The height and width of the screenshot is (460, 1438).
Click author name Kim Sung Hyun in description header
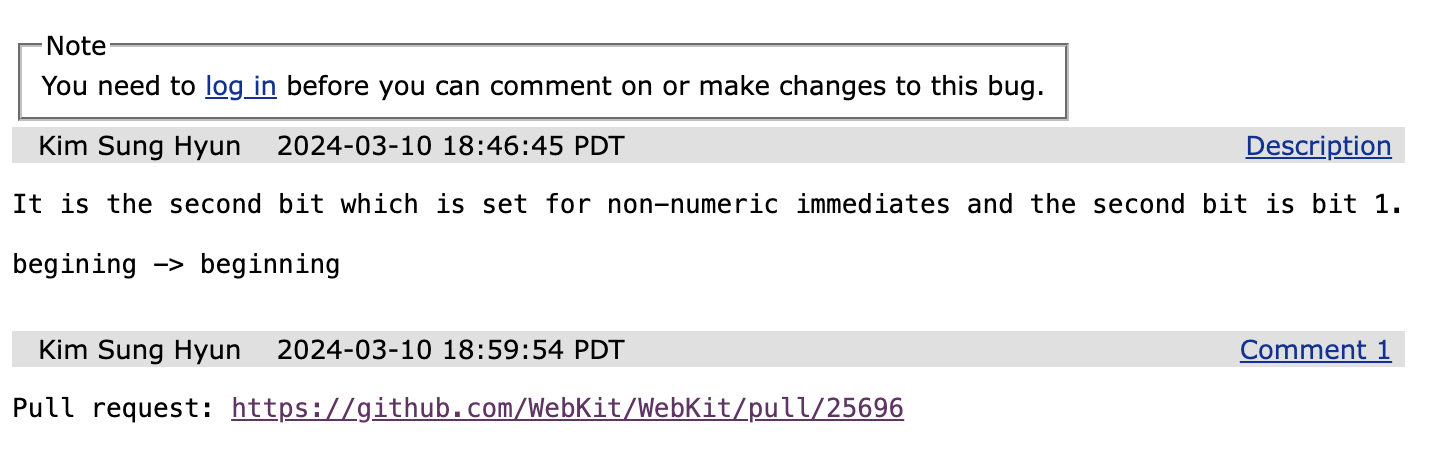point(140,146)
